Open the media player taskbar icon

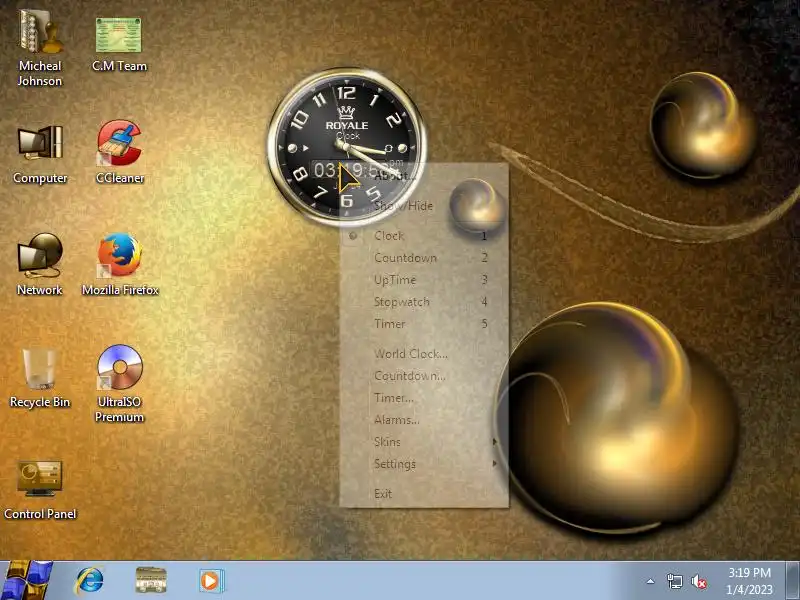point(211,581)
